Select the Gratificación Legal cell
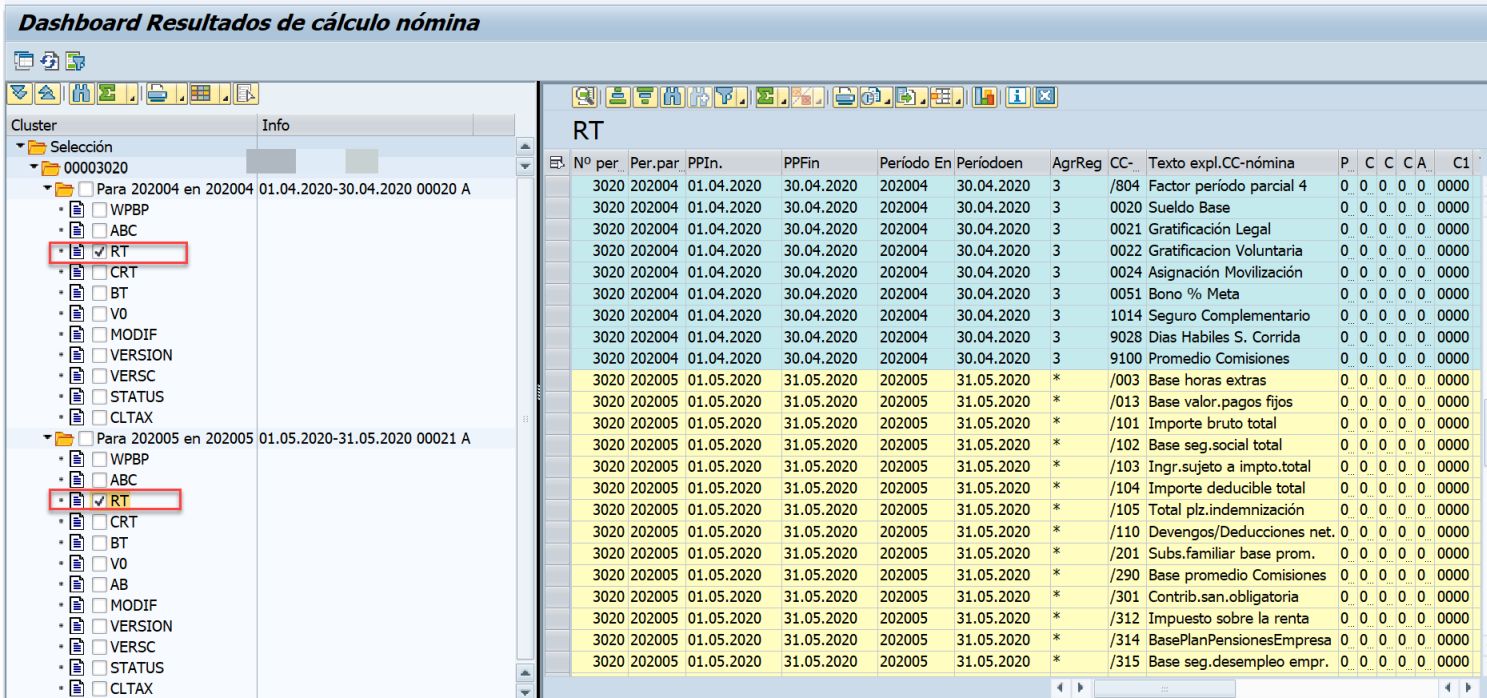The height and width of the screenshot is (698, 1487). pos(1241,229)
